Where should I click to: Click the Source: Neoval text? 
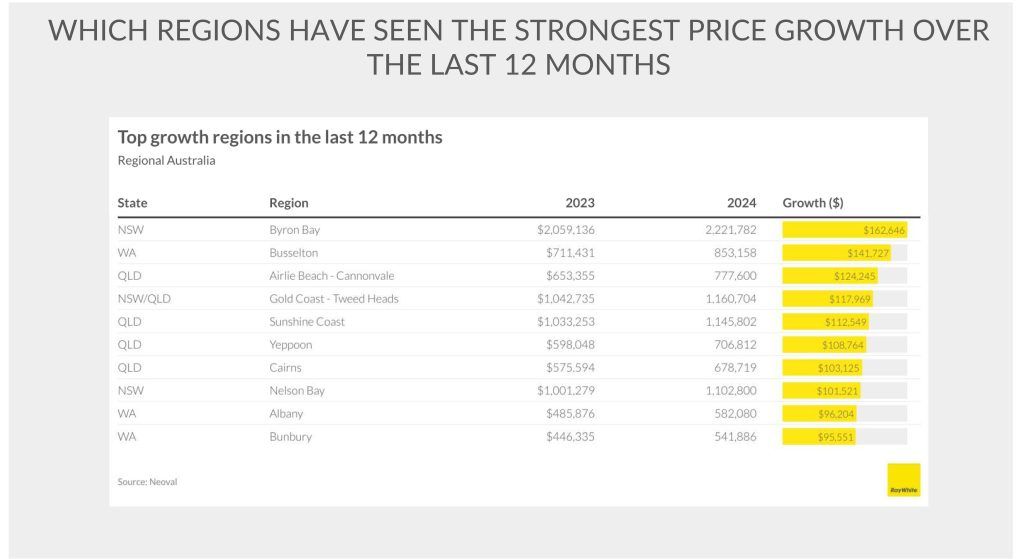tap(147, 482)
